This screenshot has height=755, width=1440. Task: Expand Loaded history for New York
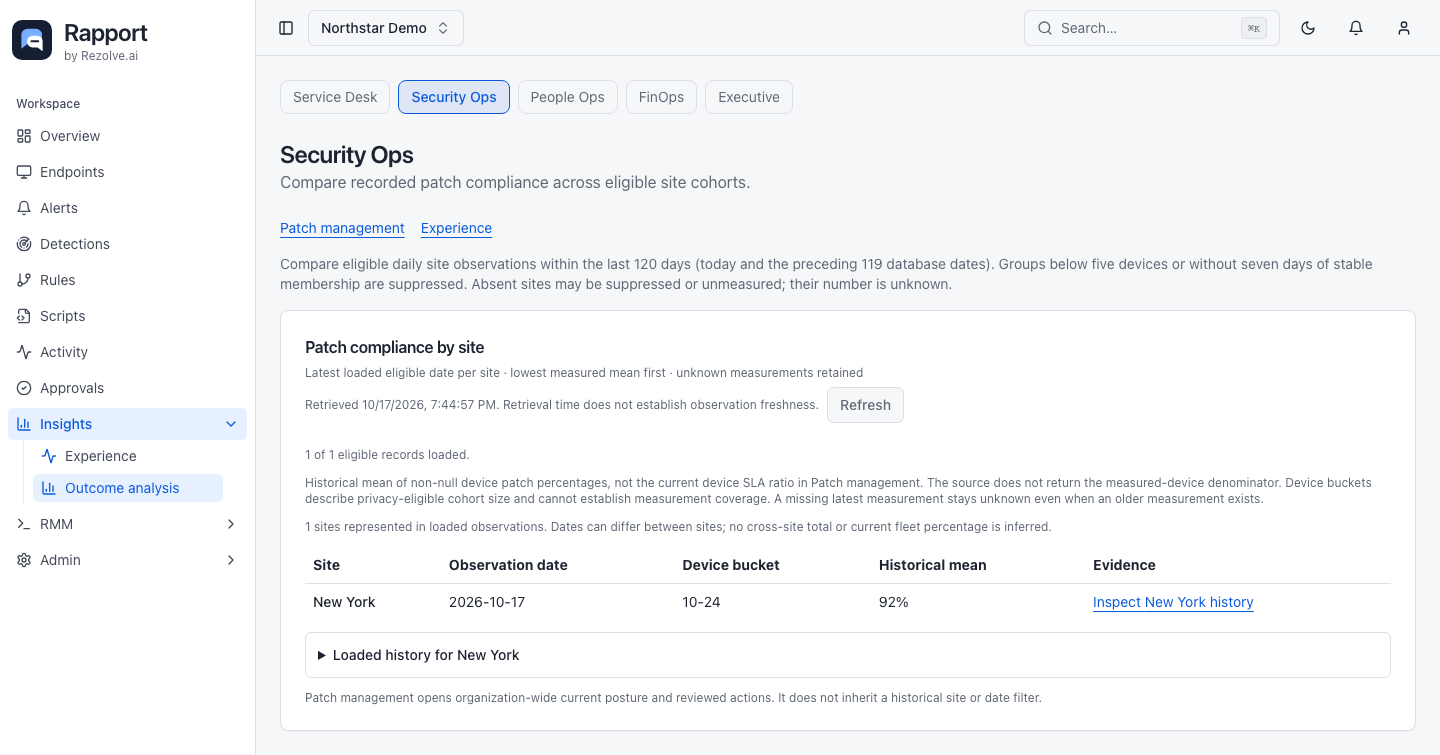tap(847, 655)
